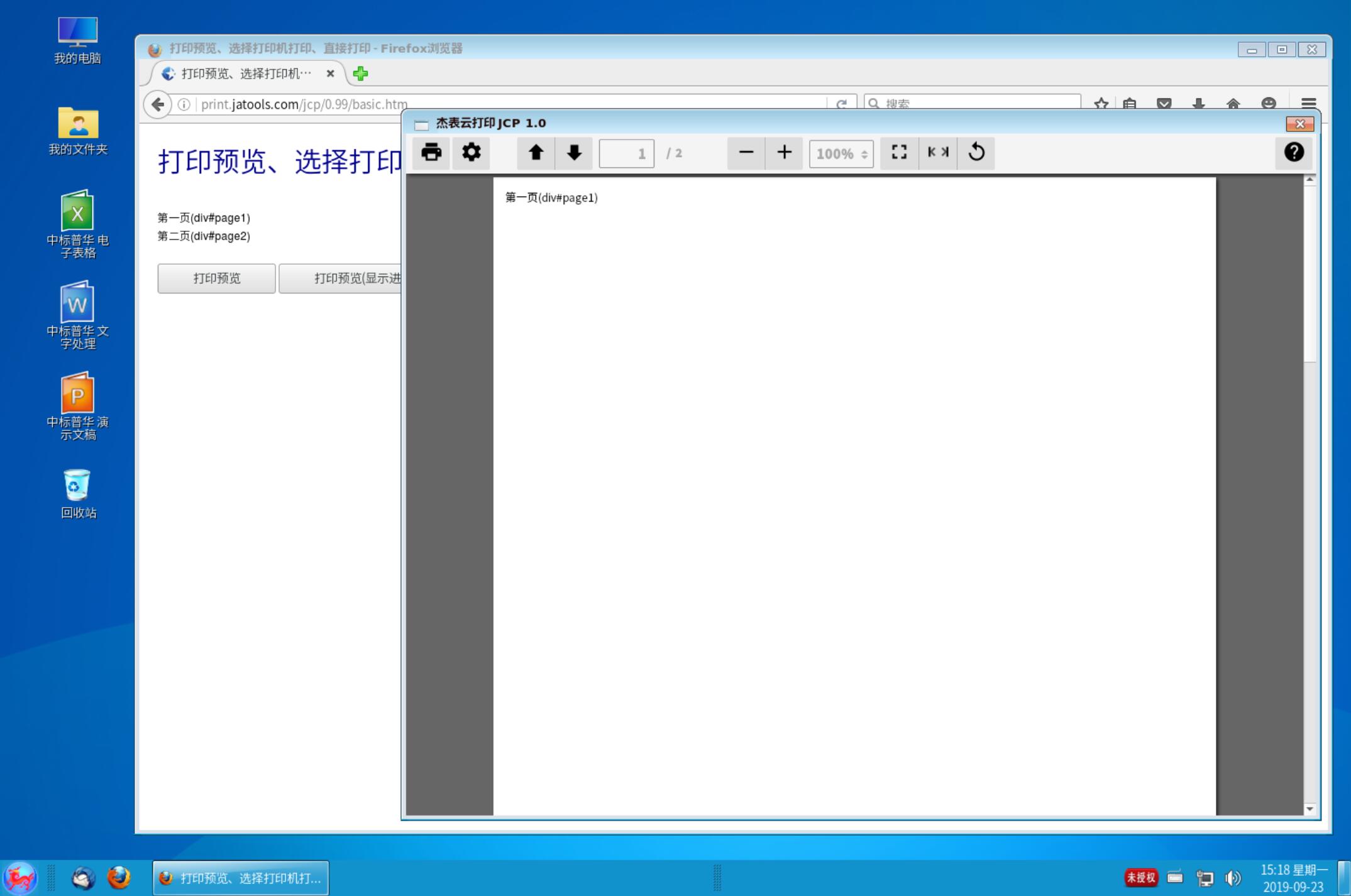
Task: Launch Firefox from taskbar quick launch
Action: pyautogui.click(x=118, y=877)
